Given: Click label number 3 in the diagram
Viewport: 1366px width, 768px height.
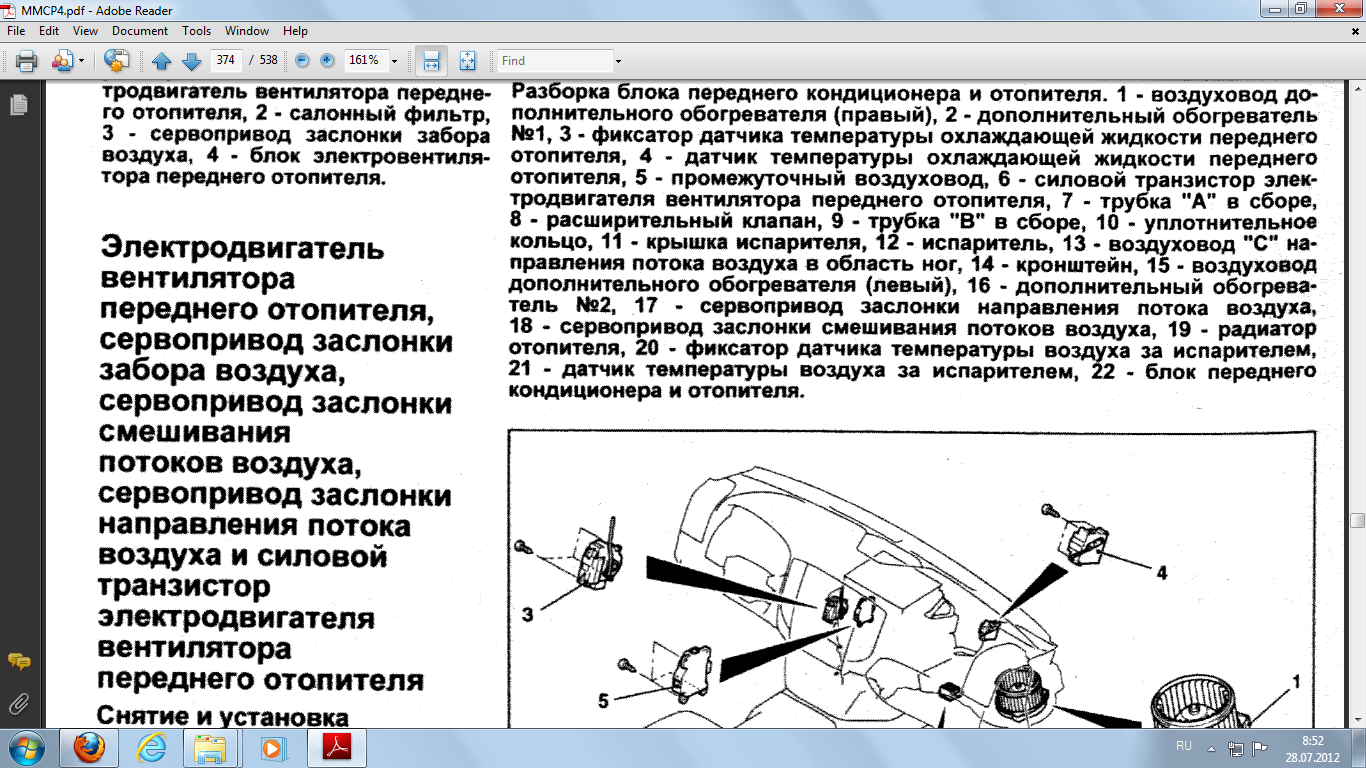Looking at the screenshot, I should 527,616.
